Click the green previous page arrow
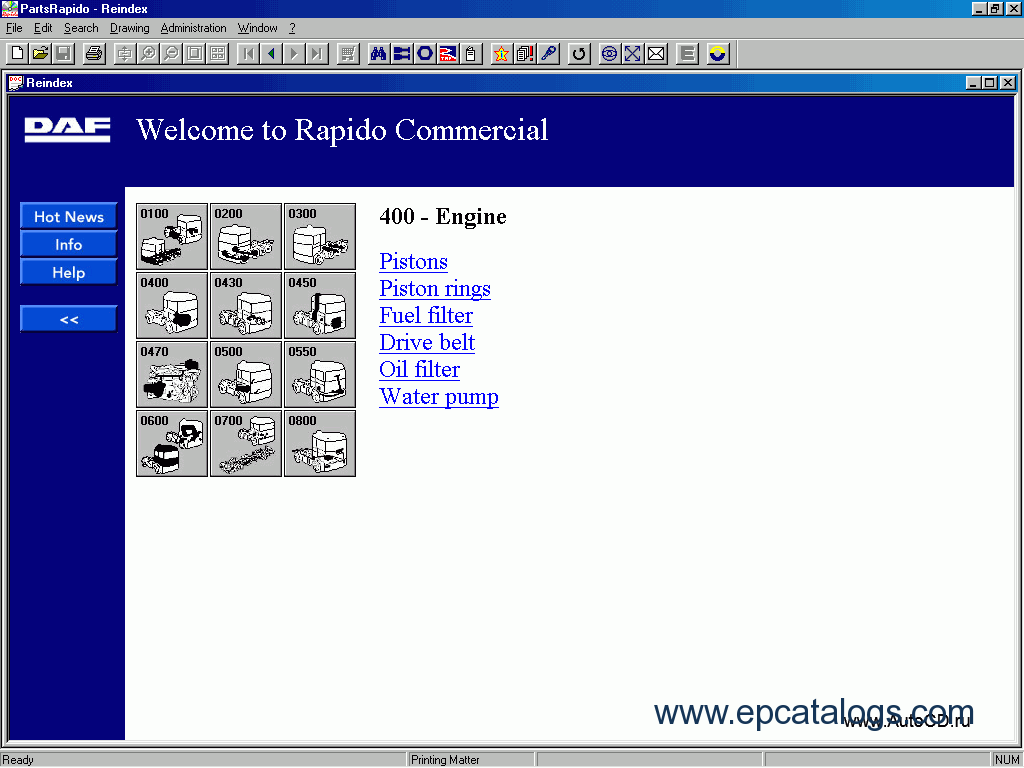 [x=271, y=54]
